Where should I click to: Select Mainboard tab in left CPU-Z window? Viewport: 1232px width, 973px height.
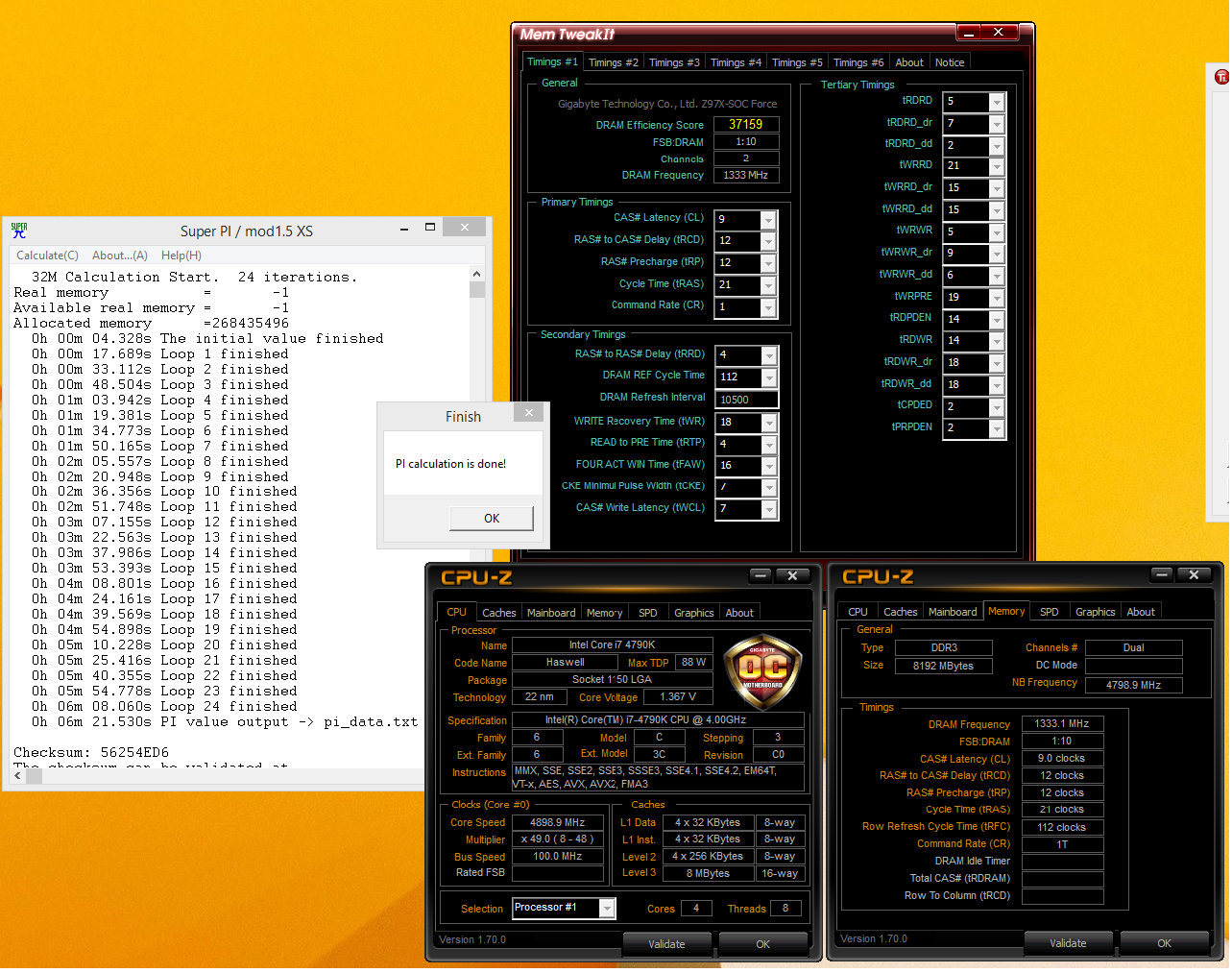tap(551, 613)
